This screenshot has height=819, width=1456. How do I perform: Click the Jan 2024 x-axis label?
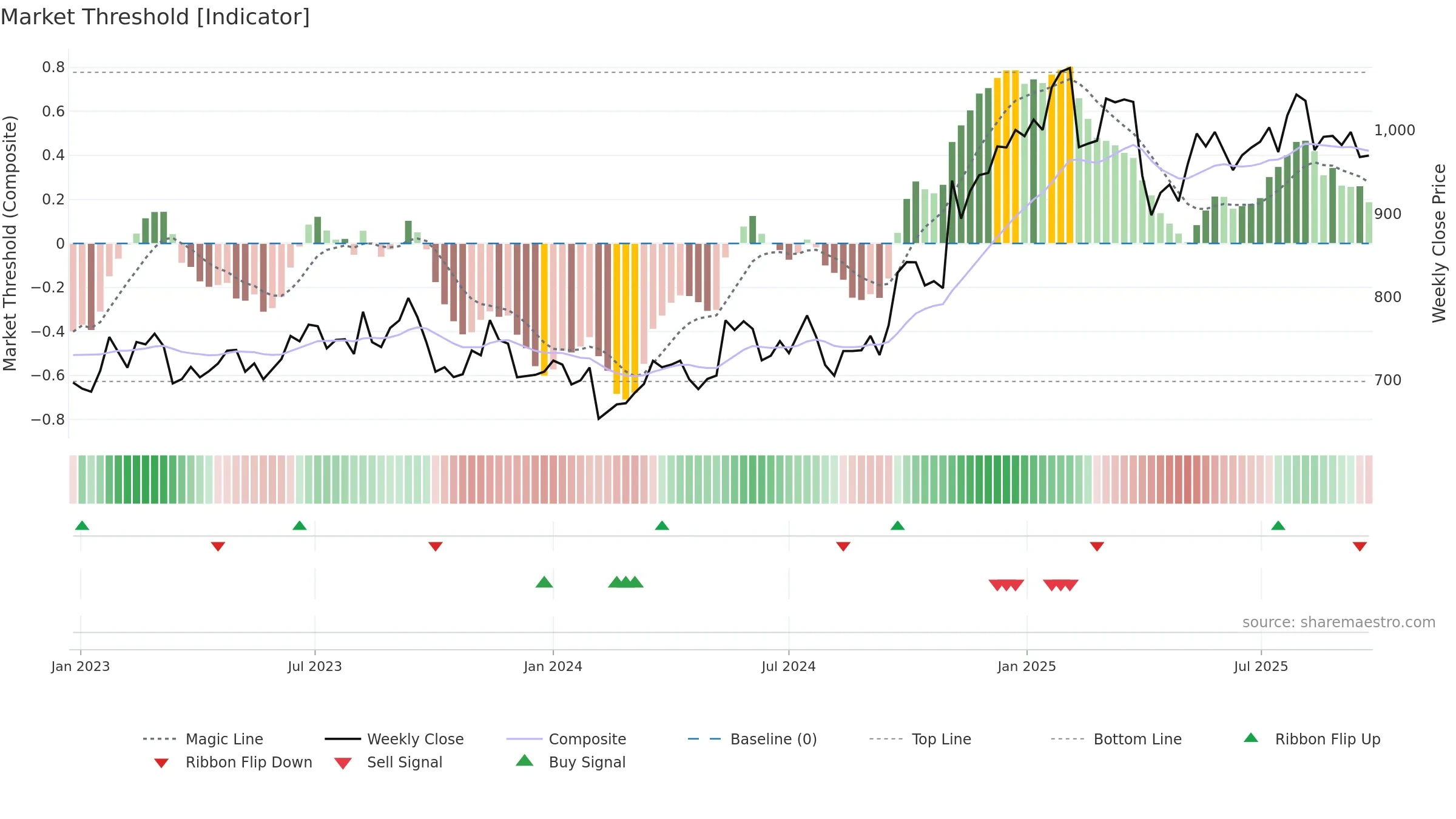[x=553, y=666]
